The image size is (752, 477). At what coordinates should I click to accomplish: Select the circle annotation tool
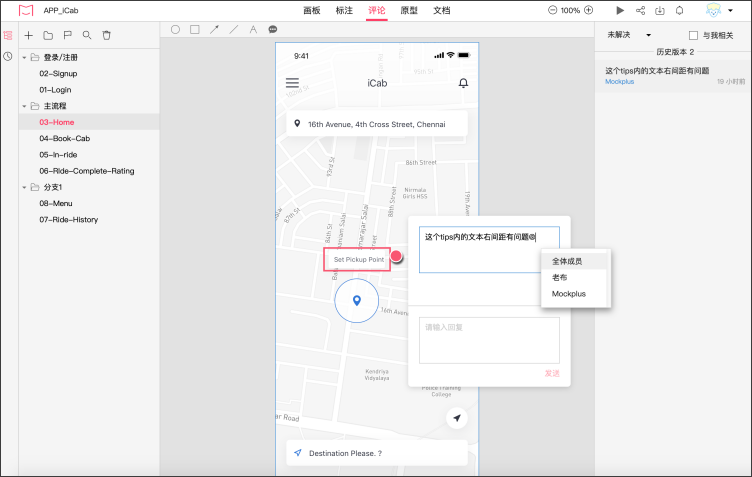pyautogui.click(x=175, y=30)
